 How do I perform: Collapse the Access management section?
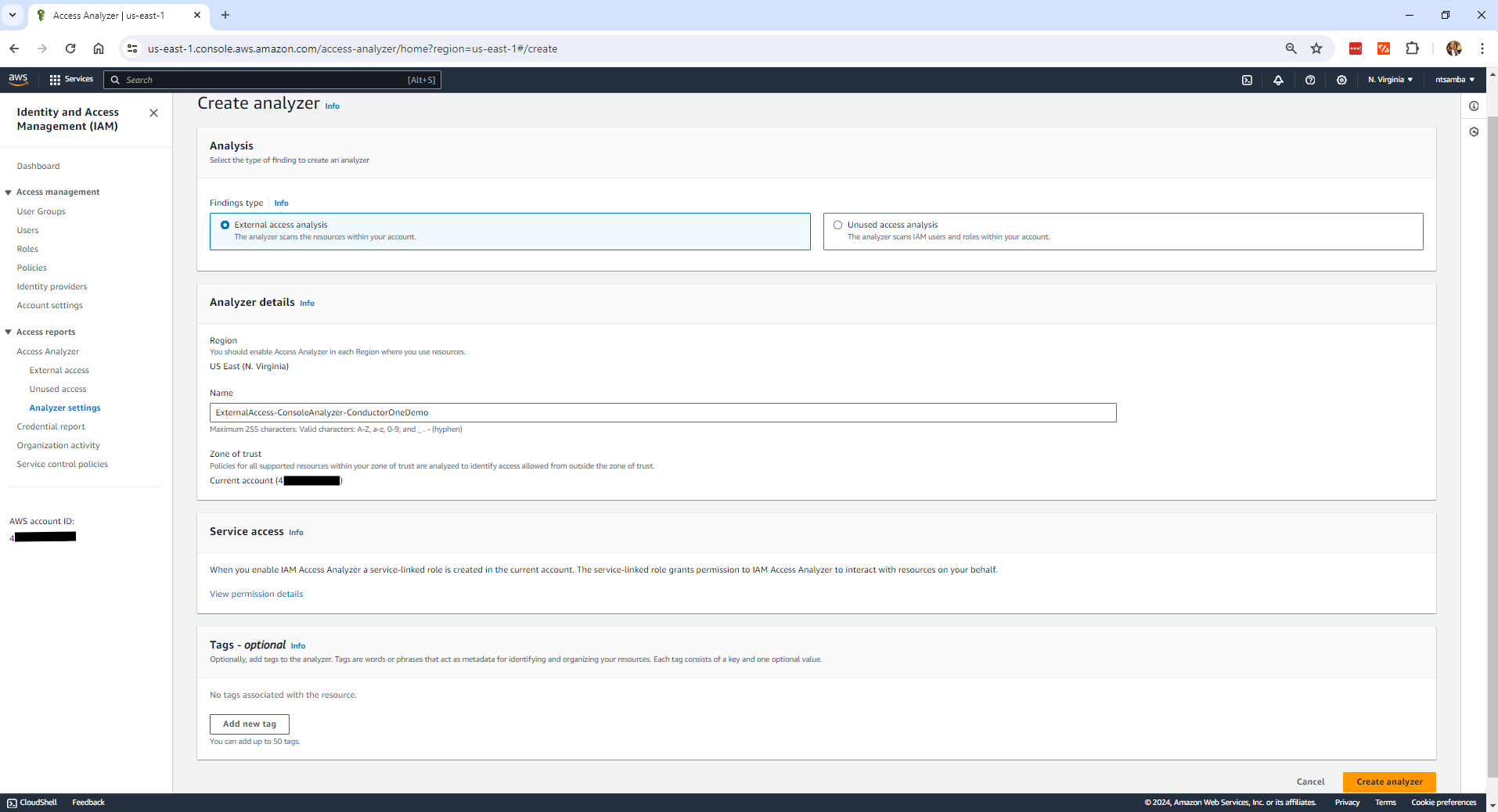click(x=8, y=192)
